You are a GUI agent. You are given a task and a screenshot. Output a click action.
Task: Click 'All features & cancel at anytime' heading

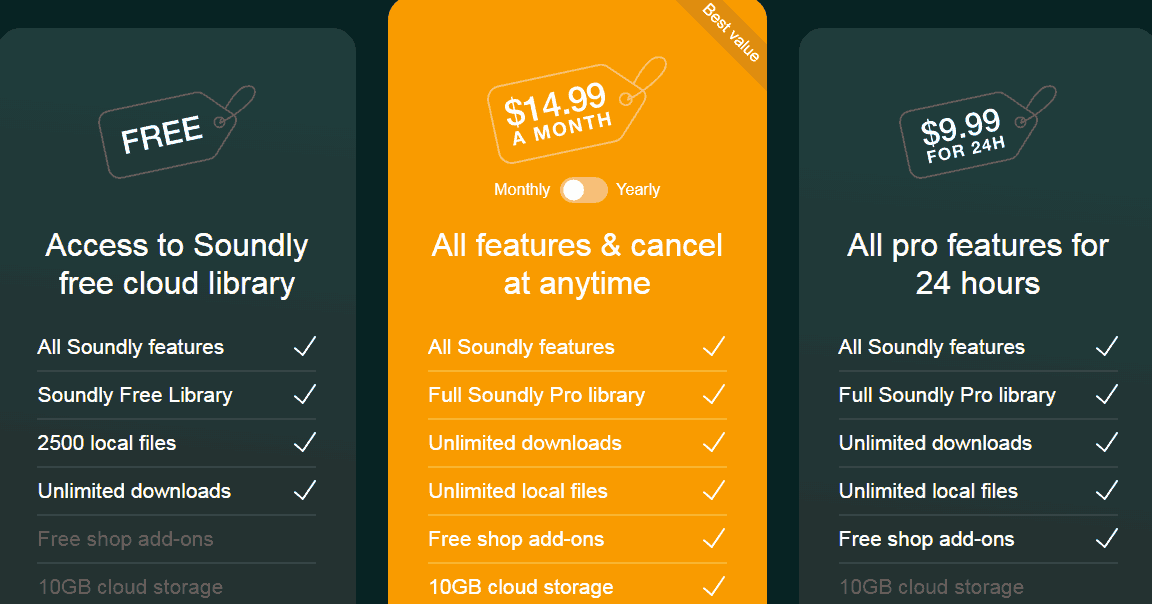point(577,265)
